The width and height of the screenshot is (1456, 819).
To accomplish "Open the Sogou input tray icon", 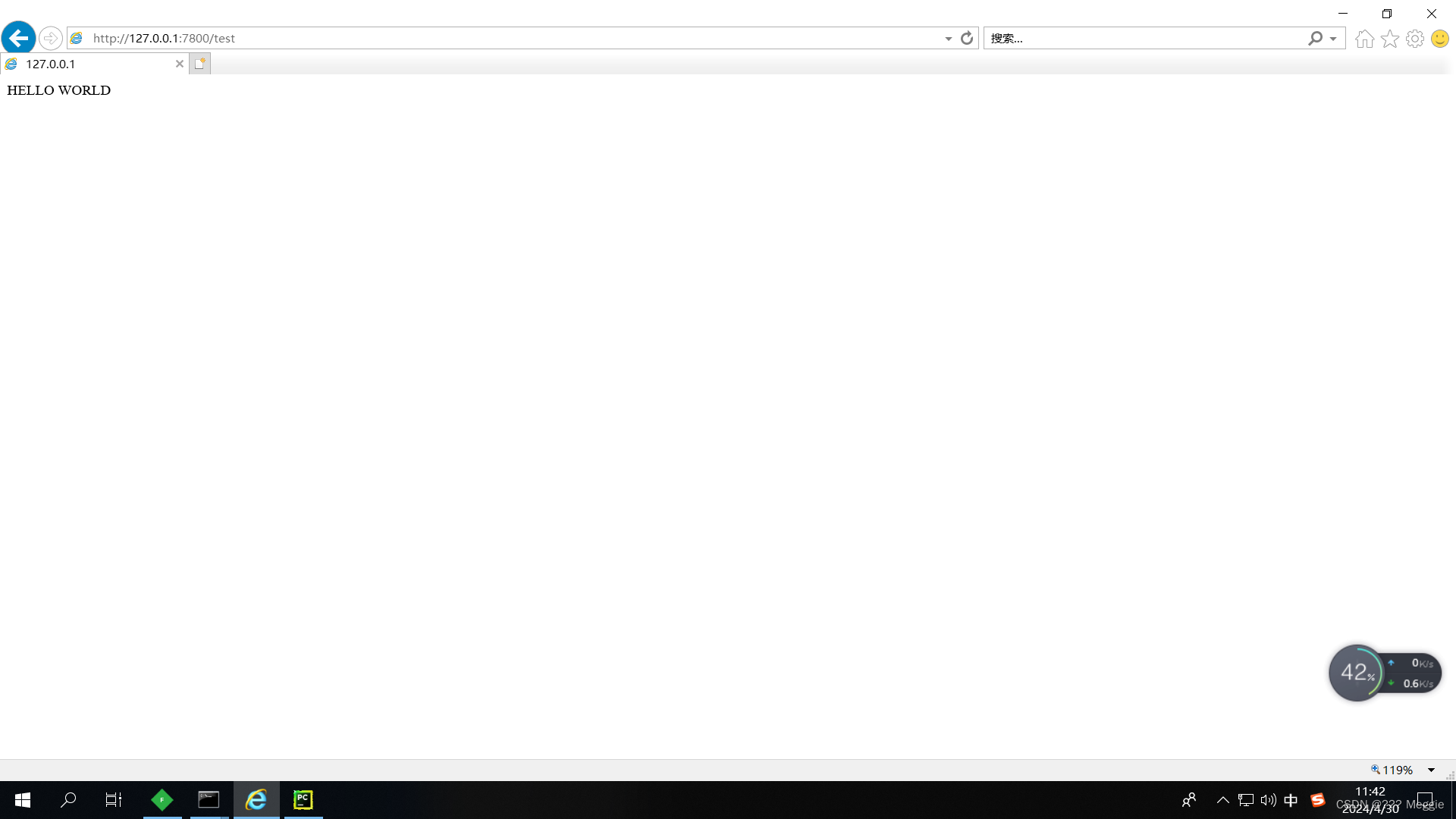I will click(1317, 799).
